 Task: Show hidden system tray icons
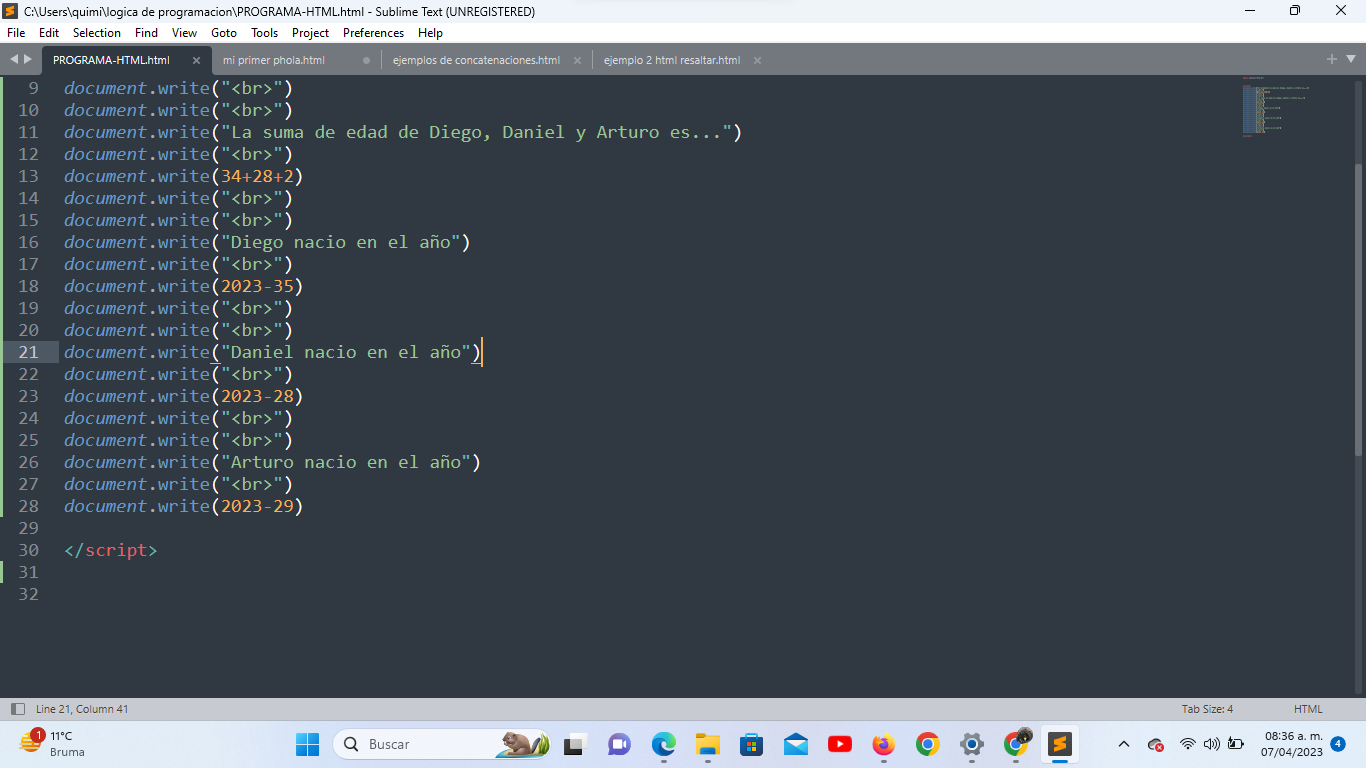pyautogui.click(x=1123, y=744)
